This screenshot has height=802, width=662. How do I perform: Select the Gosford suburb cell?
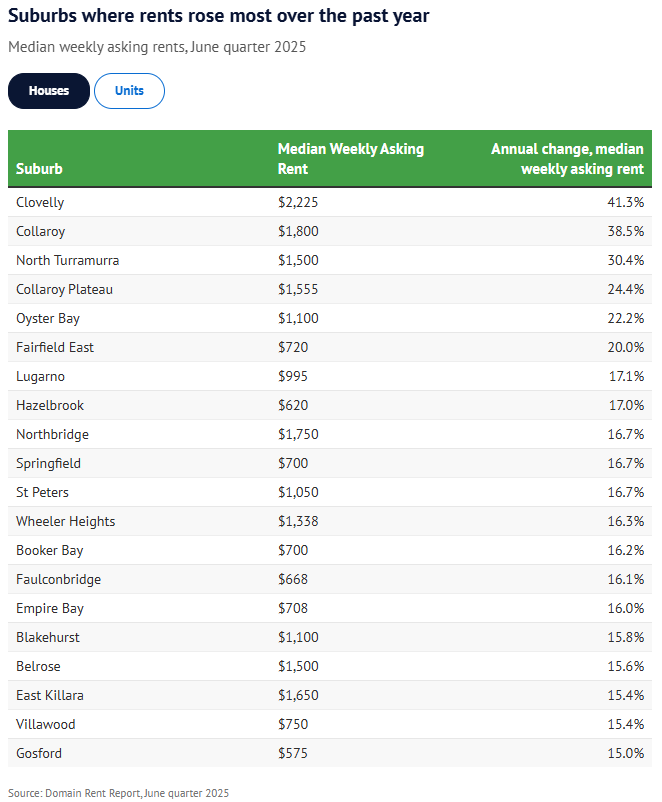coord(39,753)
